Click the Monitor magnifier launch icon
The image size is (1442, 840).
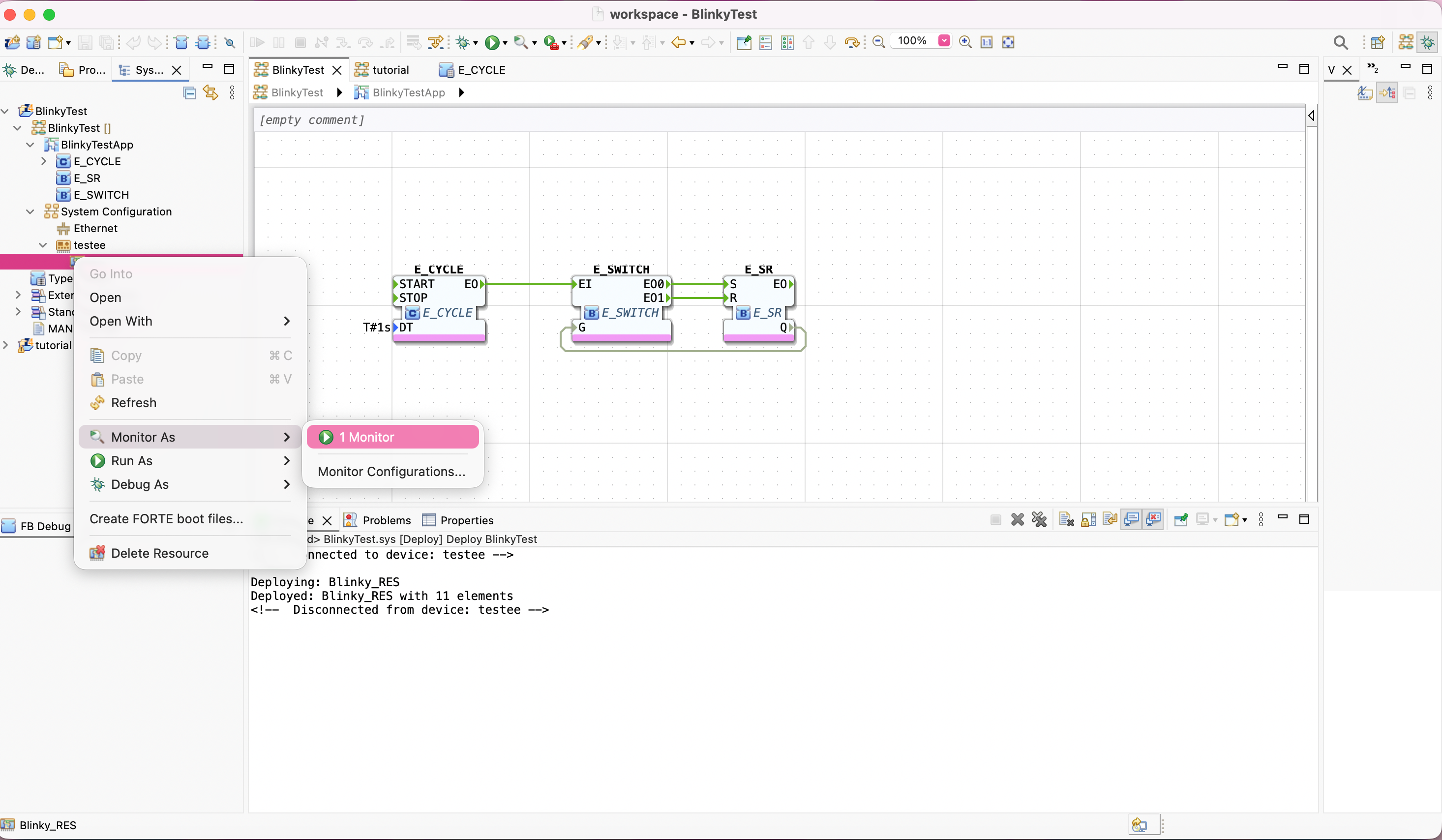(520, 42)
